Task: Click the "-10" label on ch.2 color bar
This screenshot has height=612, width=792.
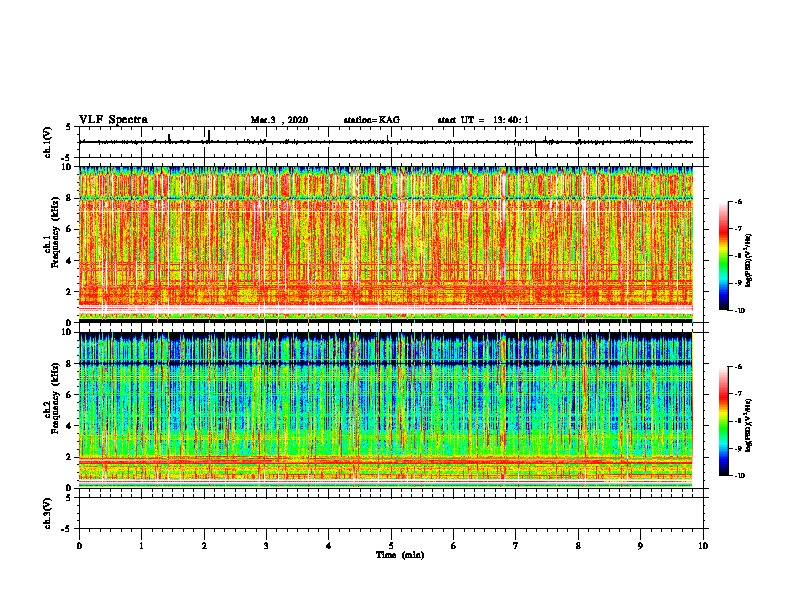Action: tap(739, 476)
